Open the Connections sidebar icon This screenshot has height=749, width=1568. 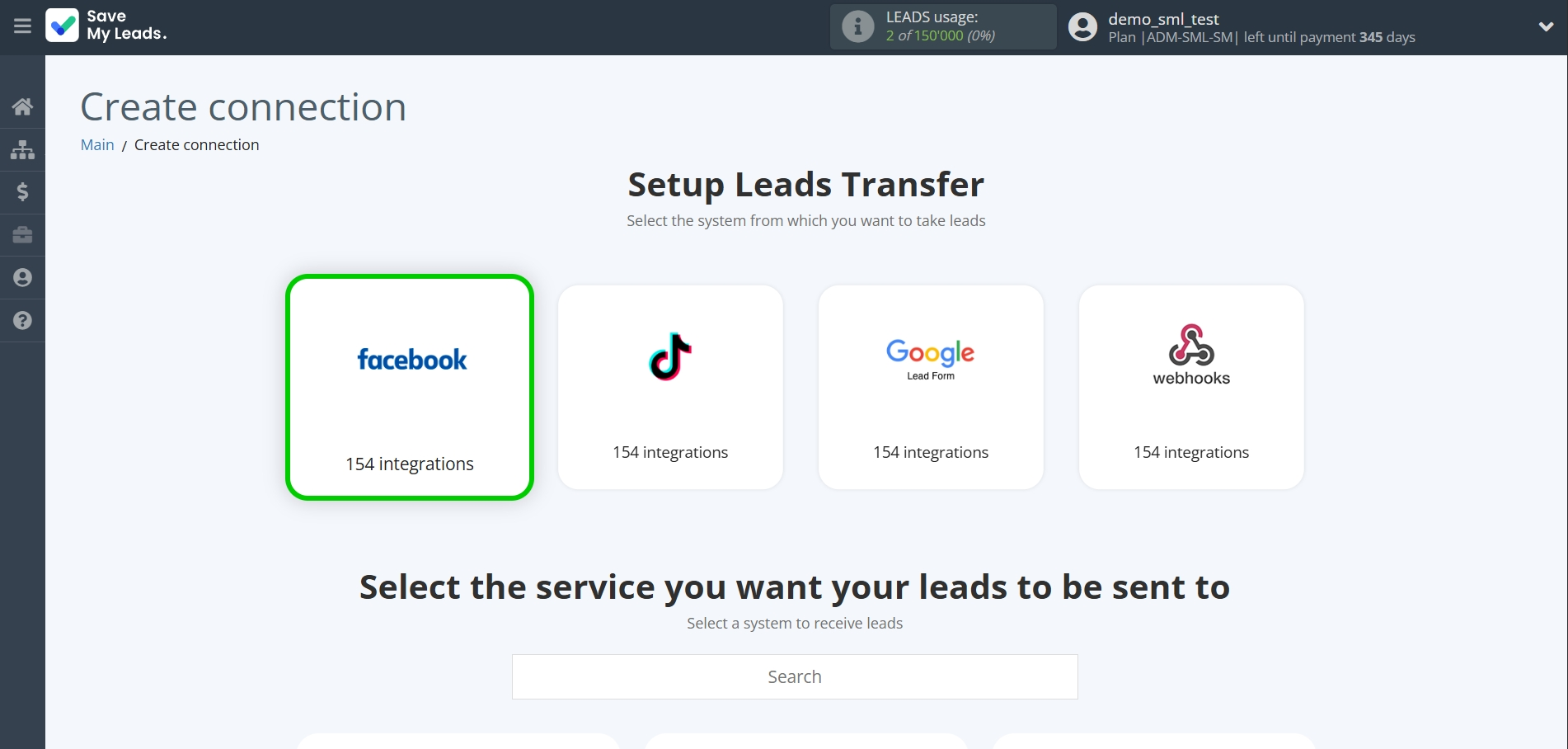[22, 149]
